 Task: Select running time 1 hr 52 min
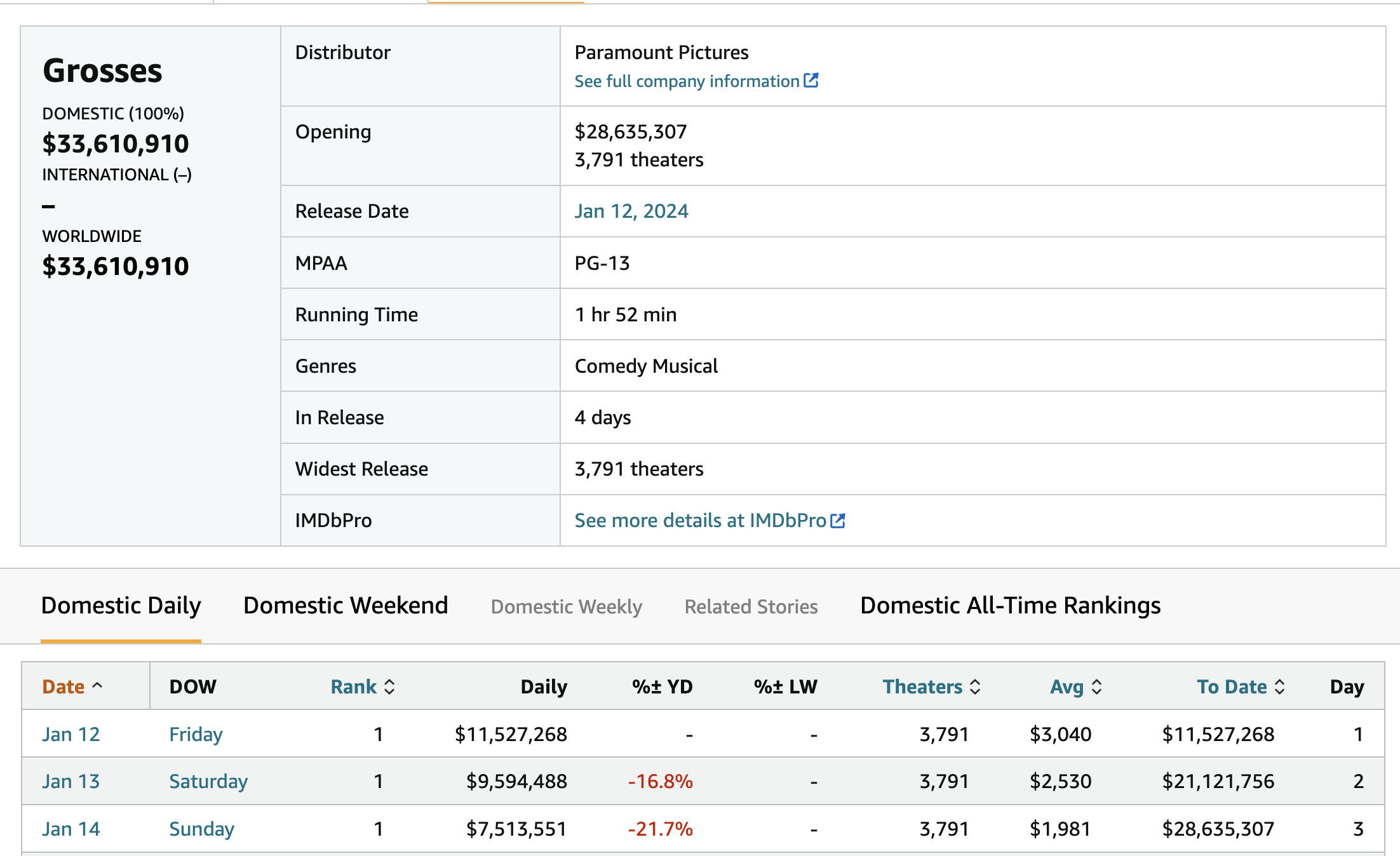pyautogui.click(x=626, y=314)
